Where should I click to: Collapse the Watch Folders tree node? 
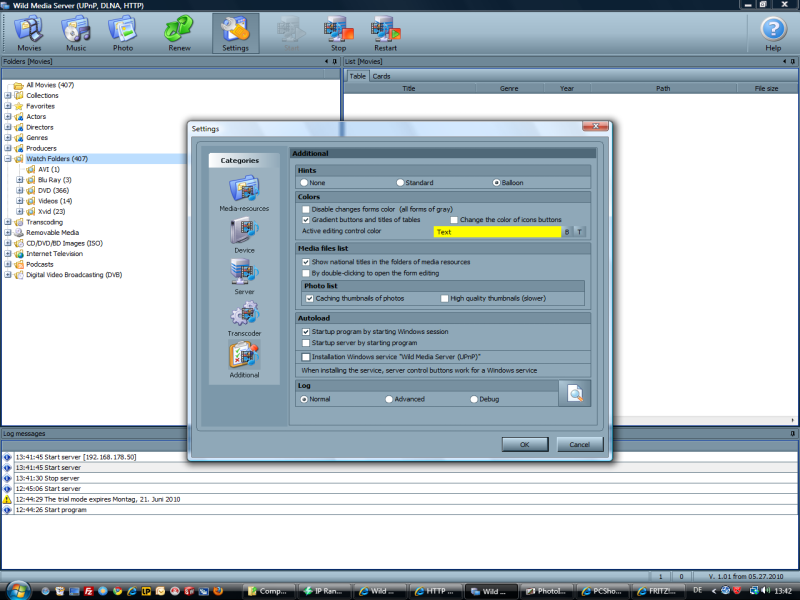[8, 159]
